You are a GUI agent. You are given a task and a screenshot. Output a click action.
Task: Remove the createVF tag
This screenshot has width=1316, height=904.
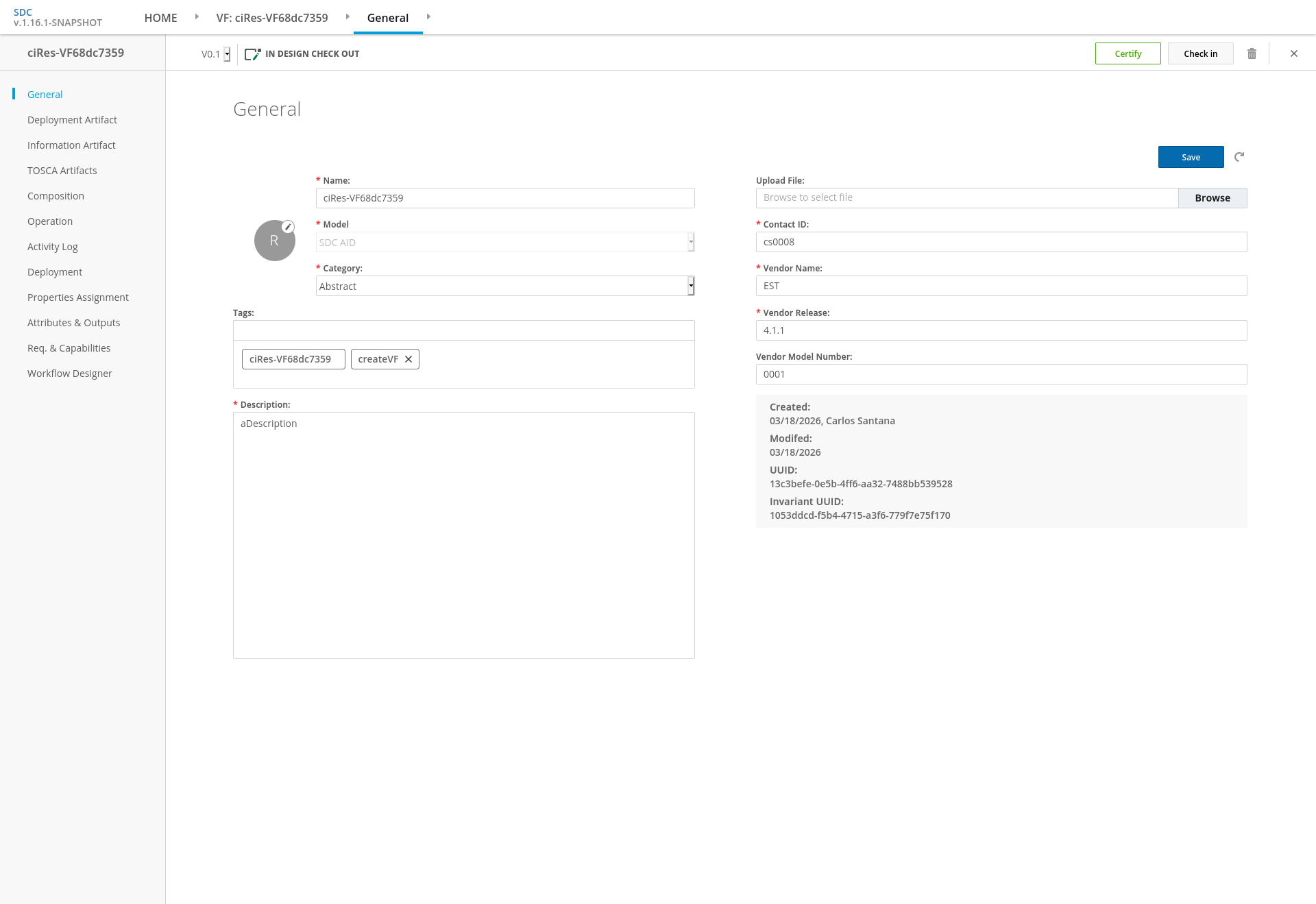(x=409, y=359)
